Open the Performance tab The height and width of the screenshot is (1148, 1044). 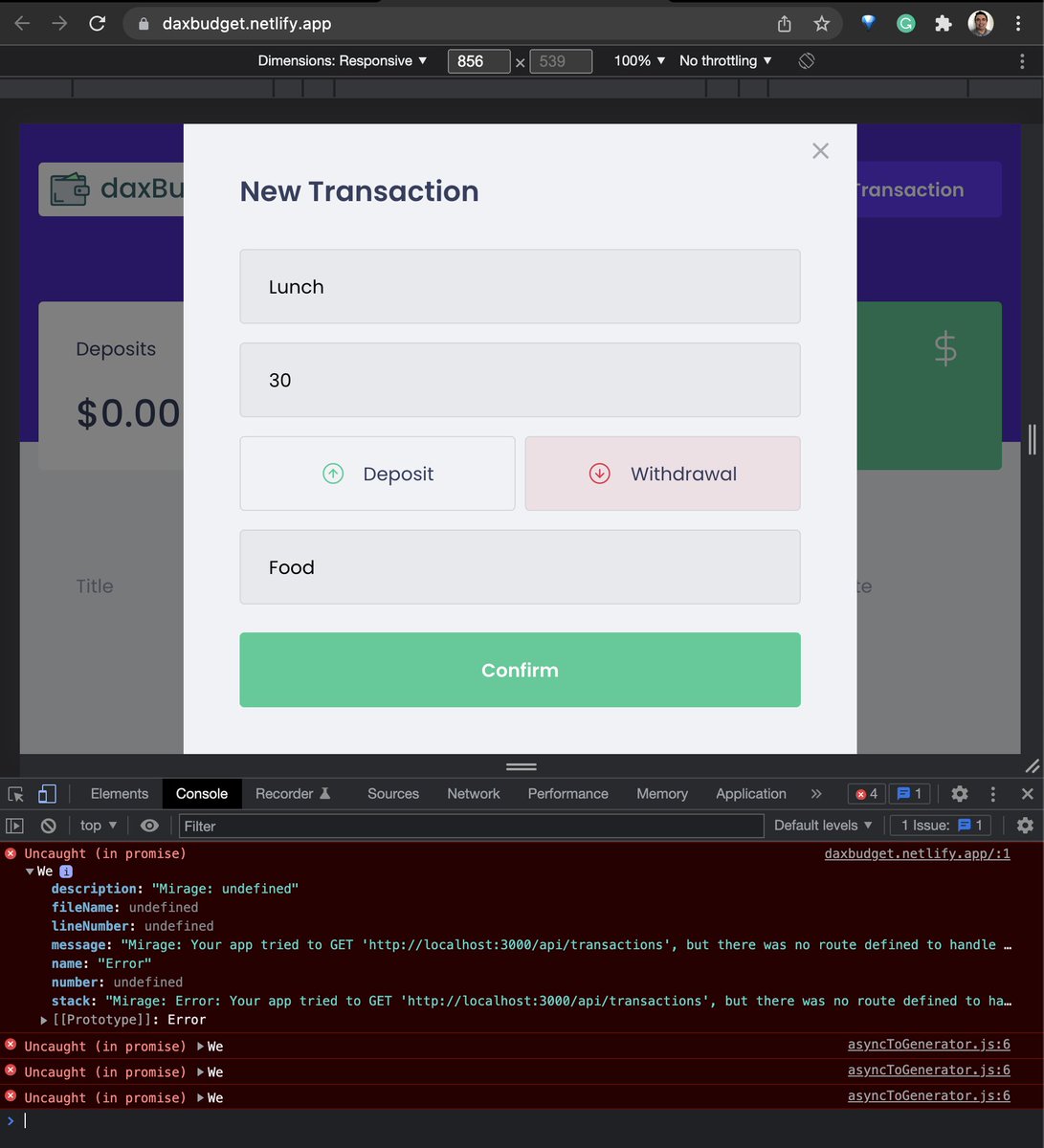[x=568, y=794]
